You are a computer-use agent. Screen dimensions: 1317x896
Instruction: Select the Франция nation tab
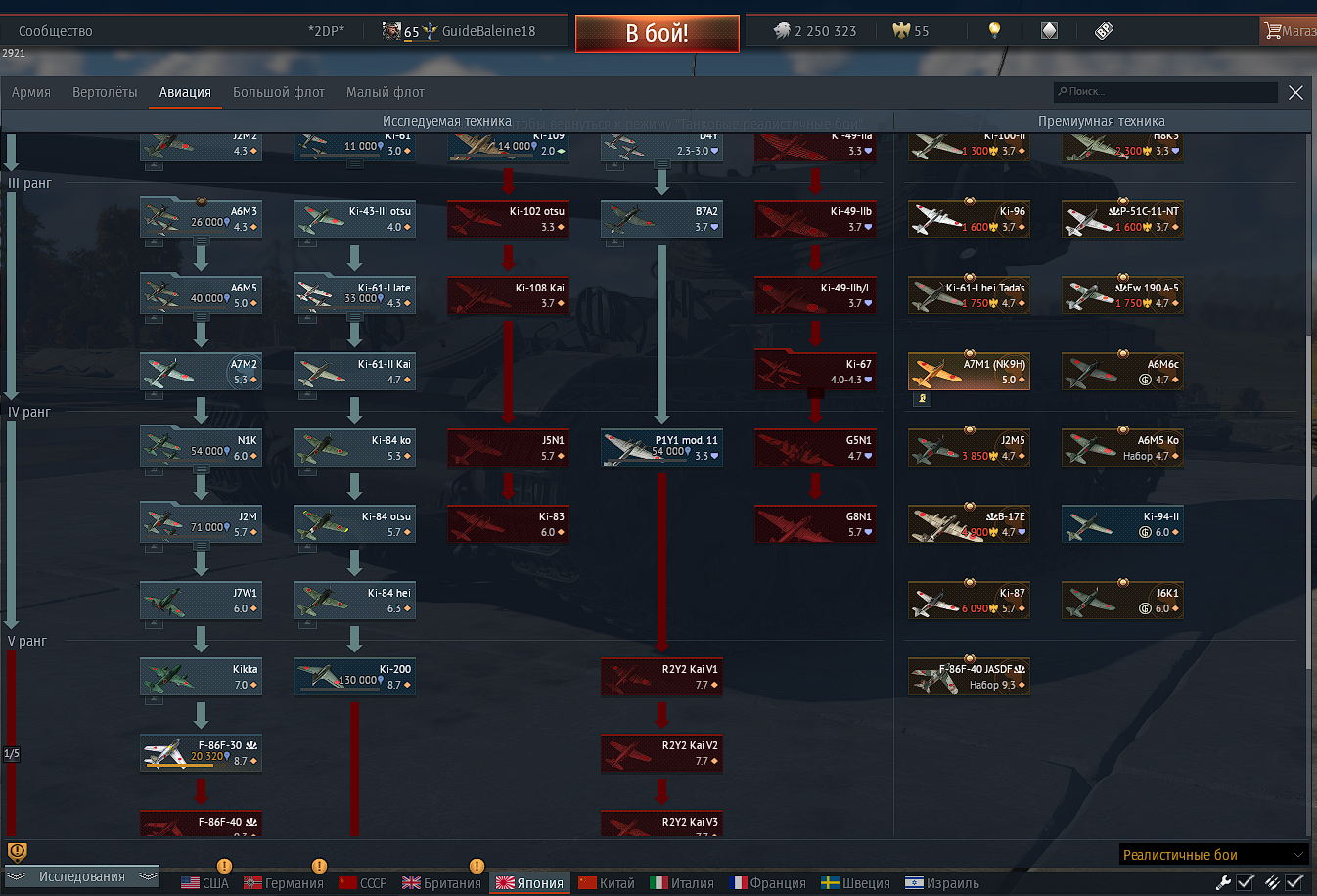click(x=768, y=883)
